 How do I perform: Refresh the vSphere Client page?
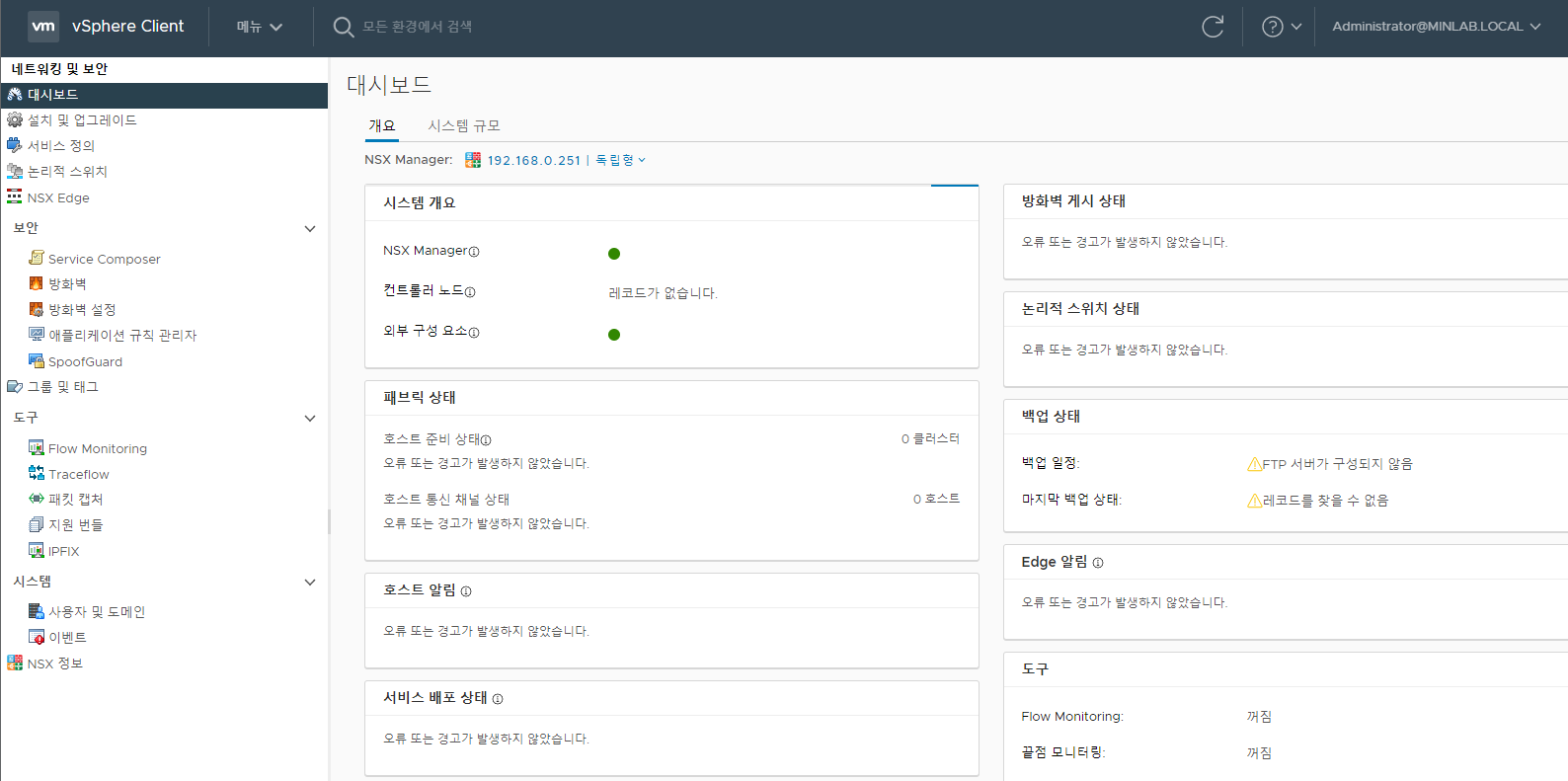pyautogui.click(x=1213, y=27)
